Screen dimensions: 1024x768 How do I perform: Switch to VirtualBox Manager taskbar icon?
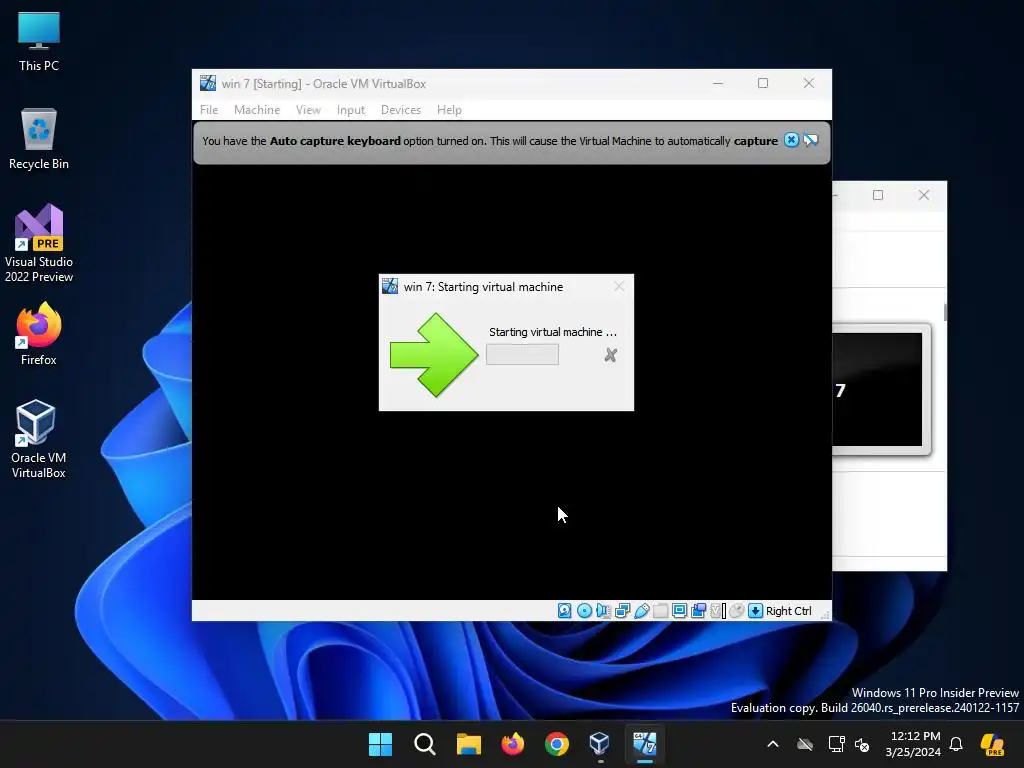pos(600,744)
